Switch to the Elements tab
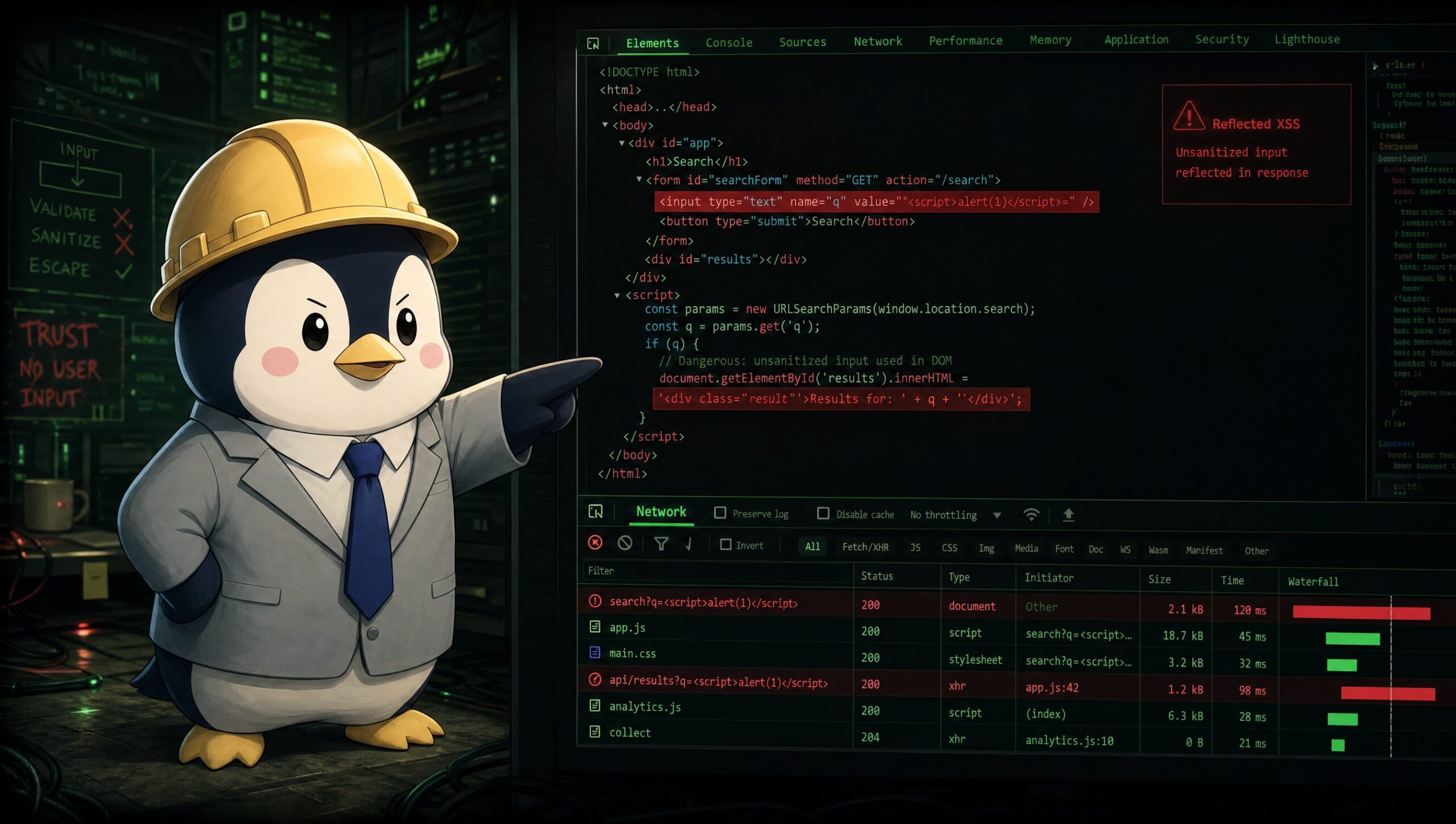Image resolution: width=1456 pixels, height=824 pixels. (x=652, y=43)
